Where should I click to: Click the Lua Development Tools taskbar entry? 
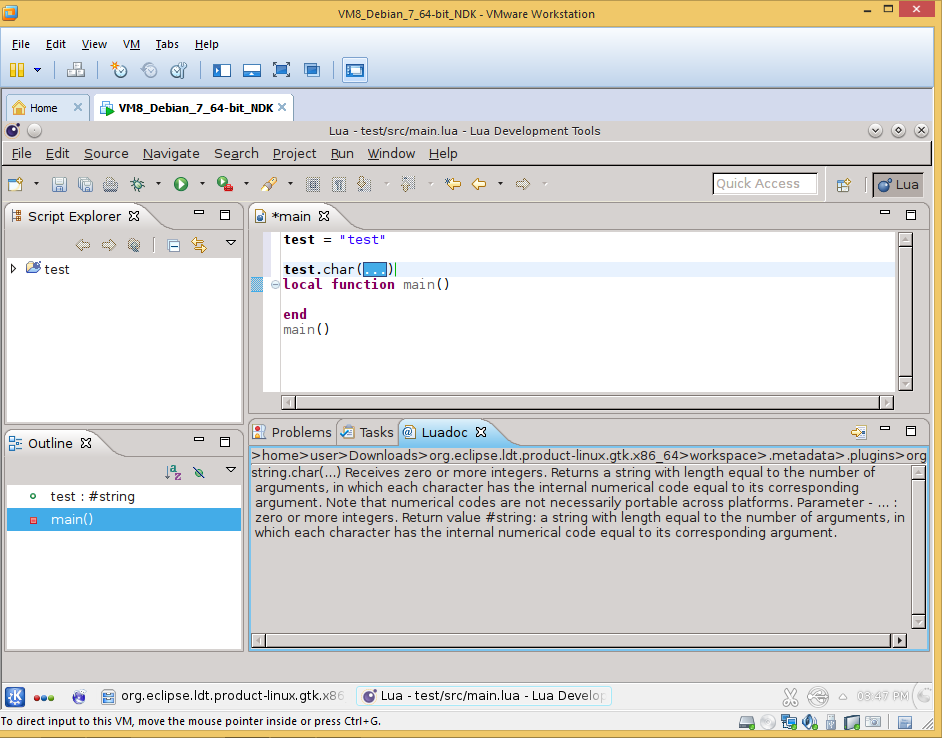[484, 696]
